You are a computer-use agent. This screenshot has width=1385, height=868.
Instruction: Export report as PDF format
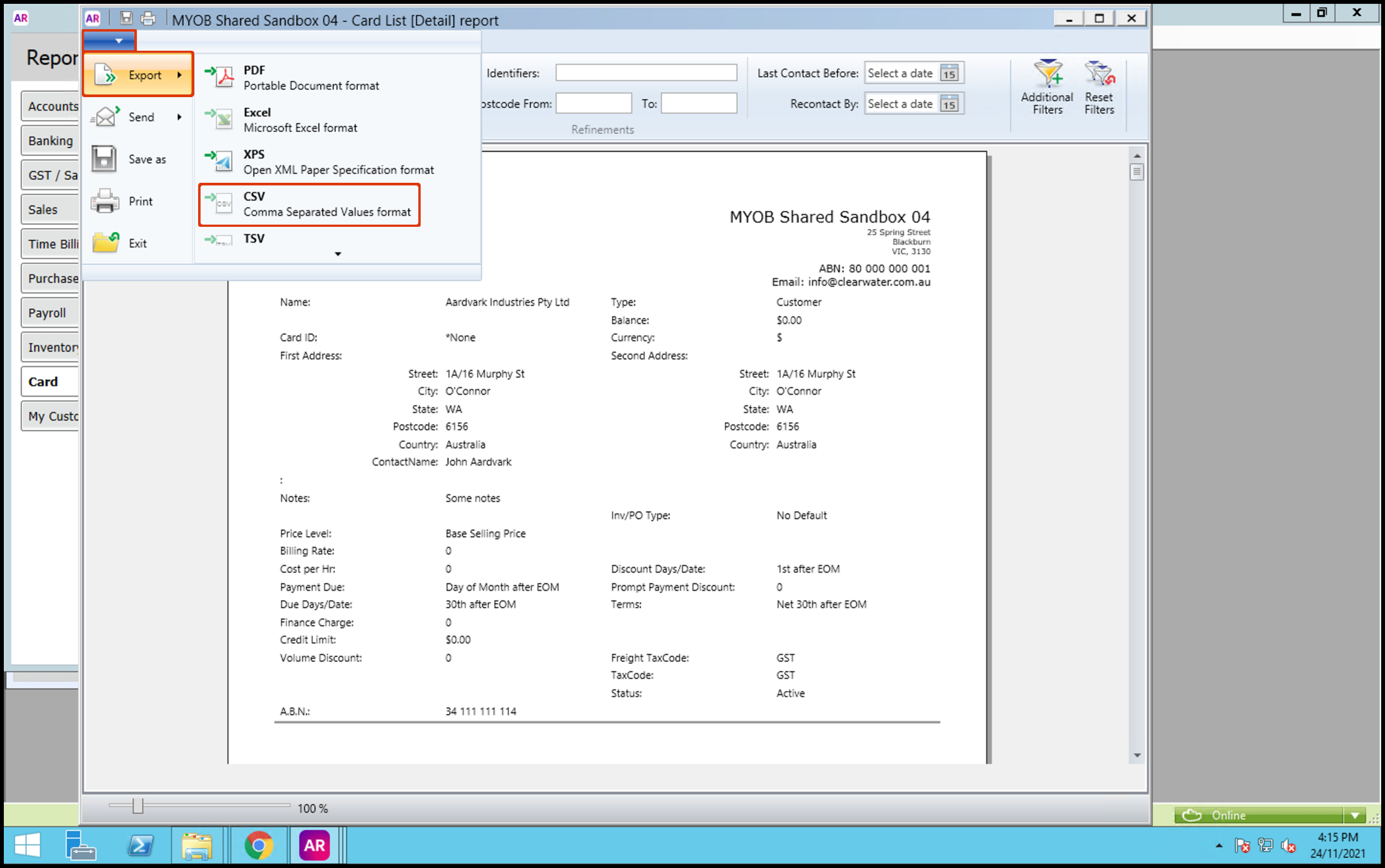coord(310,78)
